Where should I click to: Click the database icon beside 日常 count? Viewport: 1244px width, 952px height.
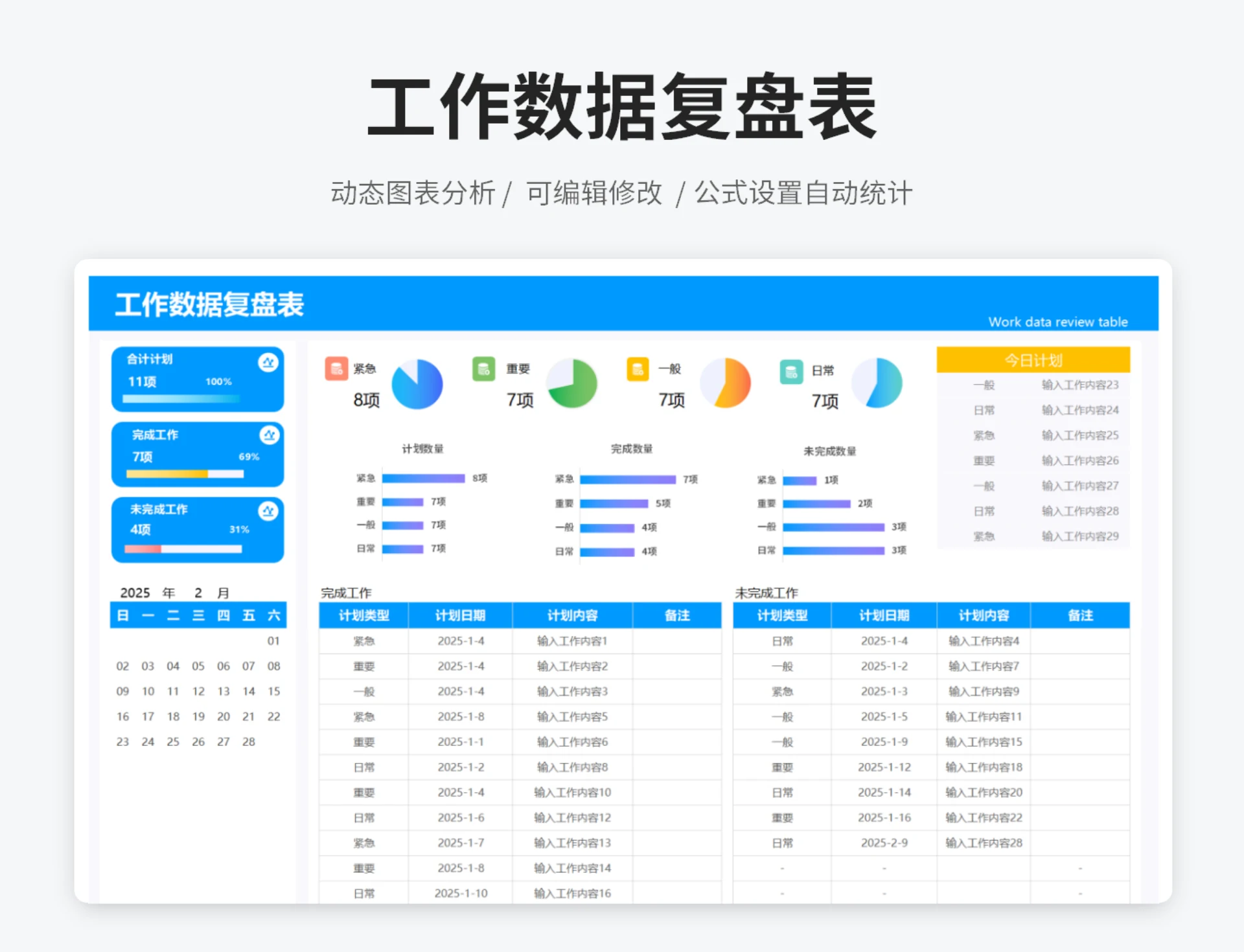tap(791, 369)
